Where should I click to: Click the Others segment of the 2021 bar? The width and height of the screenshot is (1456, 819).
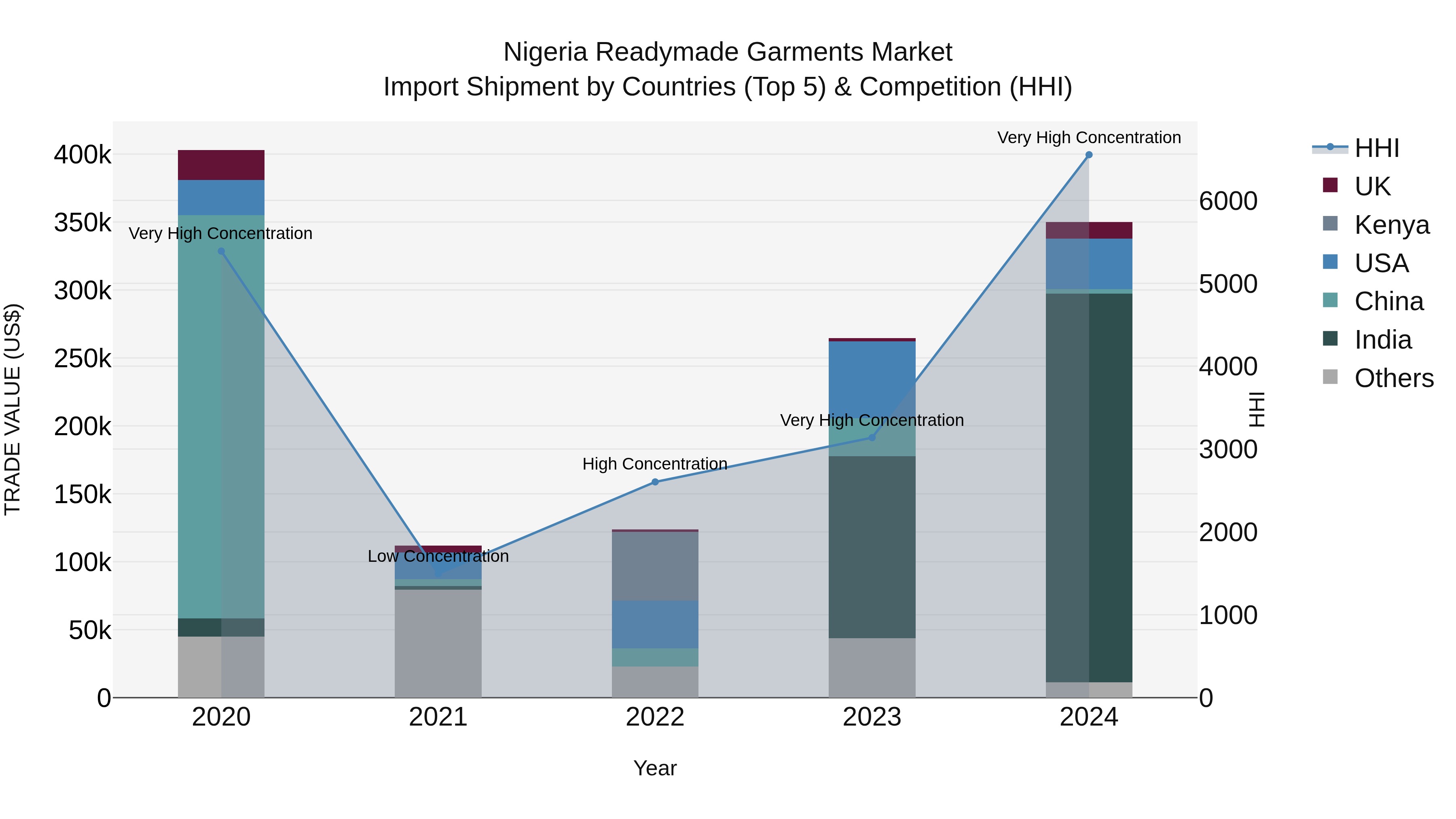point(438,644)
